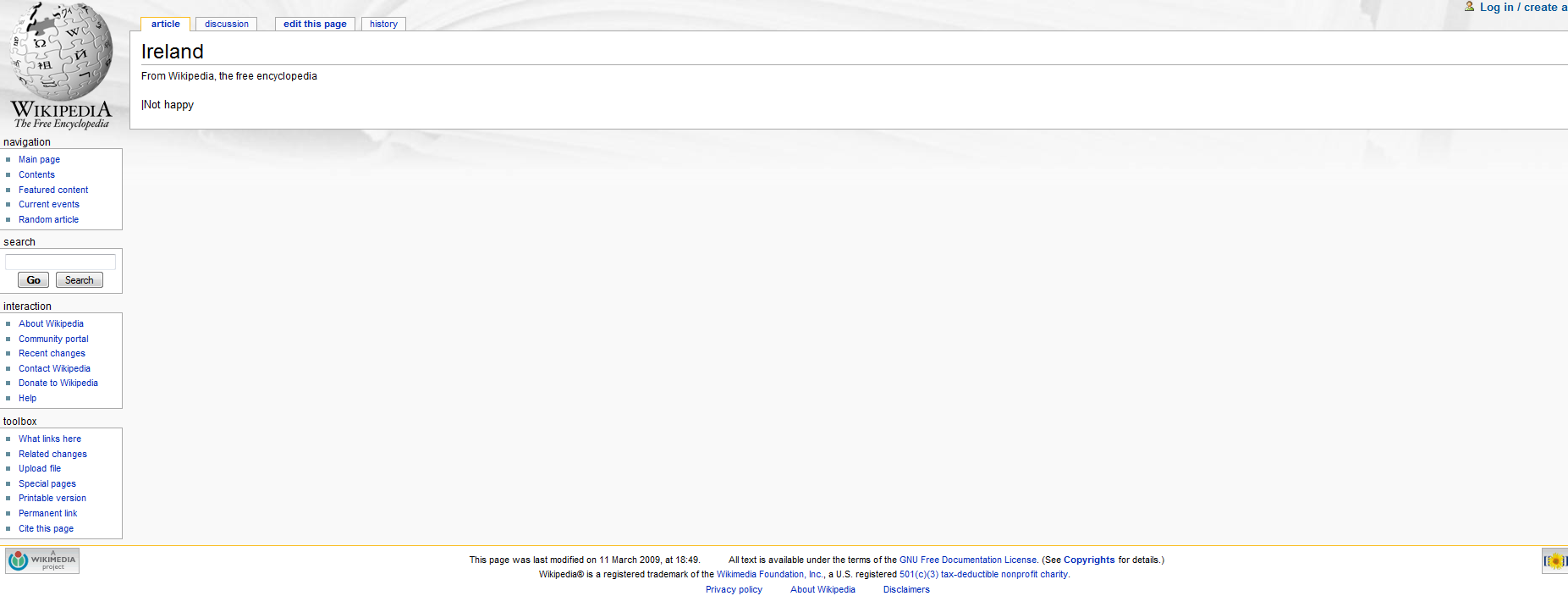This screenshot has height=607, width=1568.
Task: Click the Go button
Action: 33,280
